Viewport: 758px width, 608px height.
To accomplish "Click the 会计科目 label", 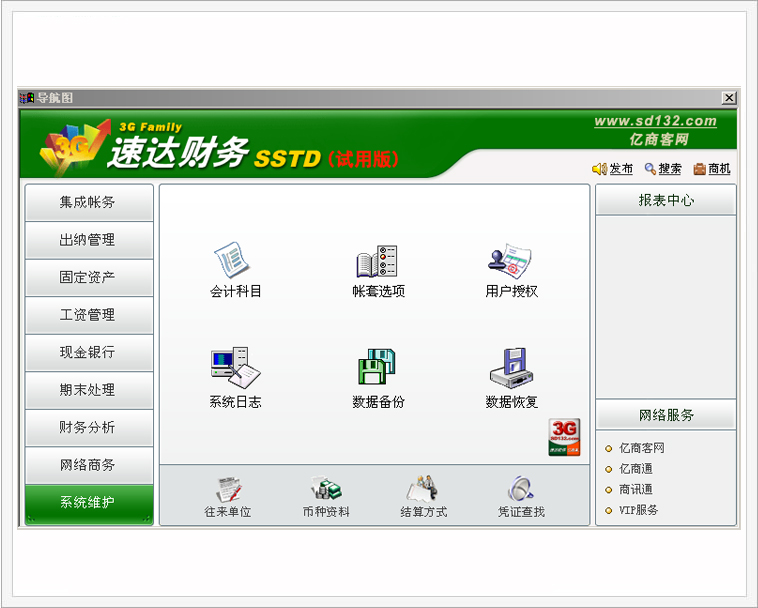I will coord(235,291).
